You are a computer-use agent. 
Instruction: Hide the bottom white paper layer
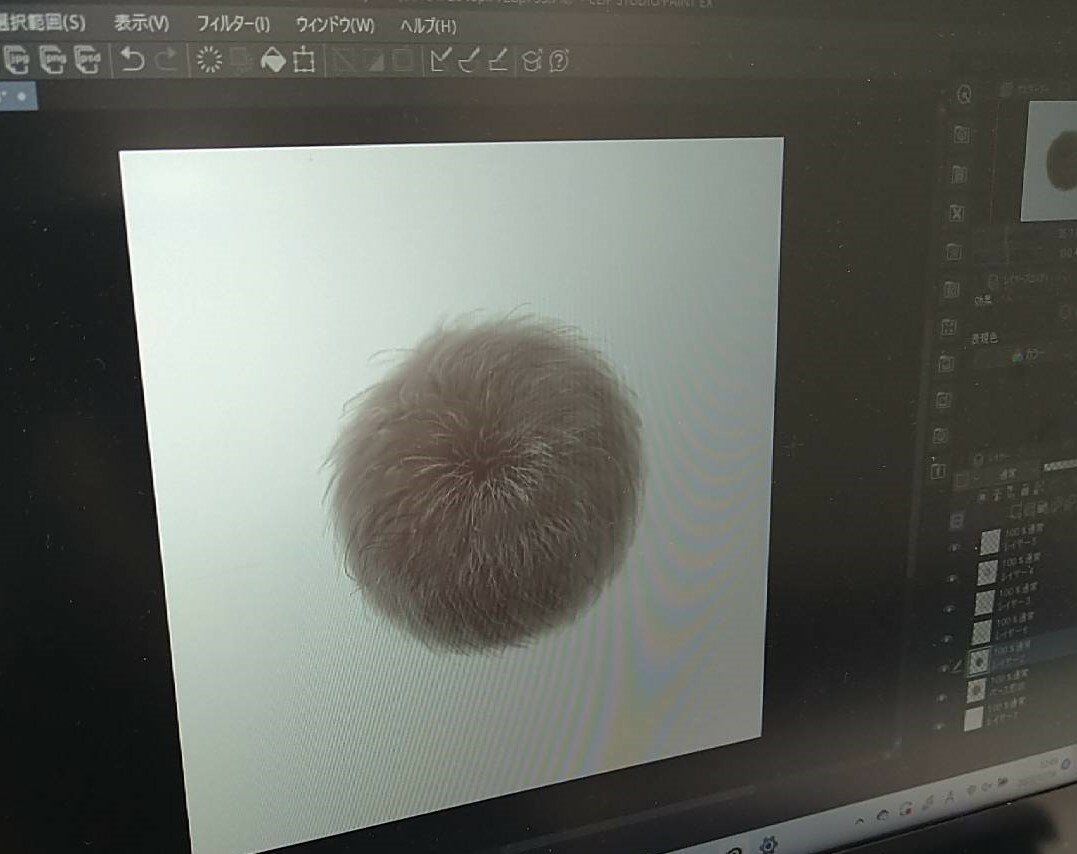tap(939, 726)
